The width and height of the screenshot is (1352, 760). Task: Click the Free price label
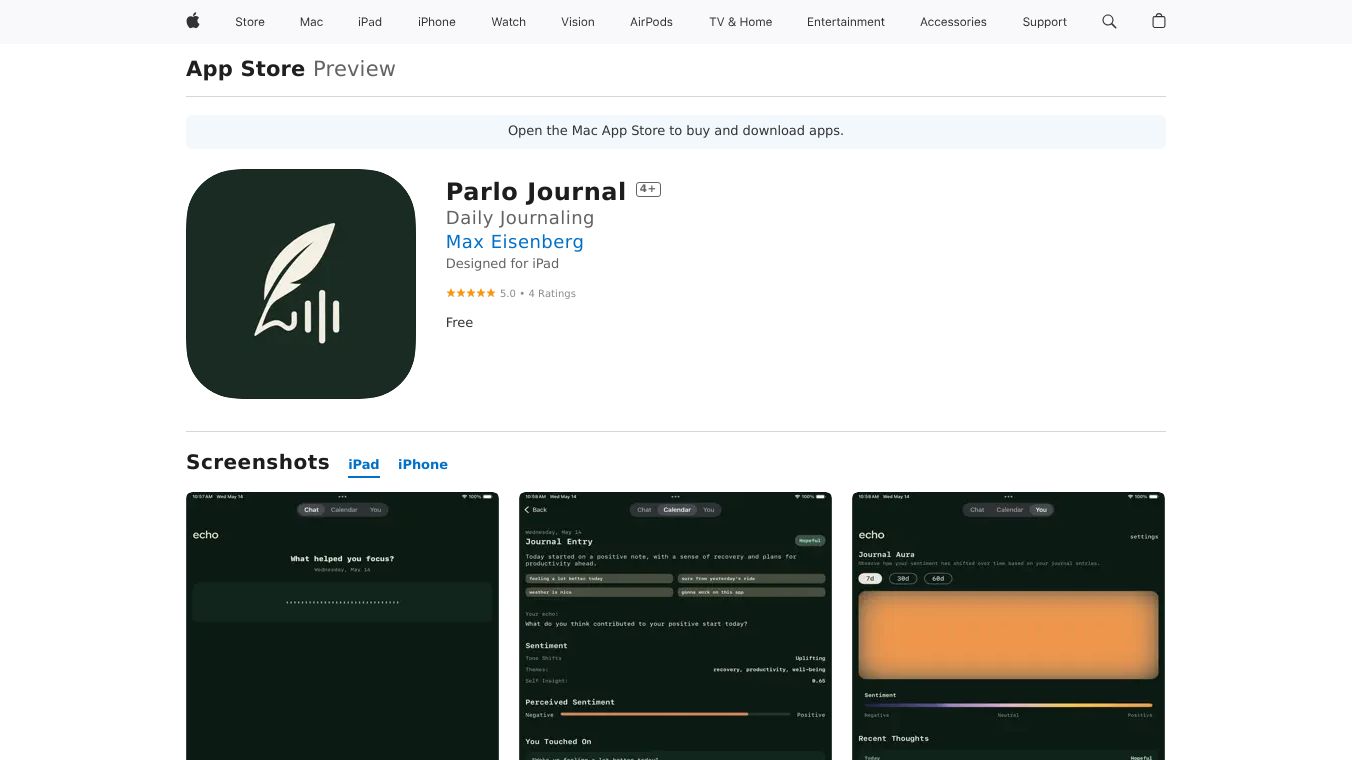[460, 323]
